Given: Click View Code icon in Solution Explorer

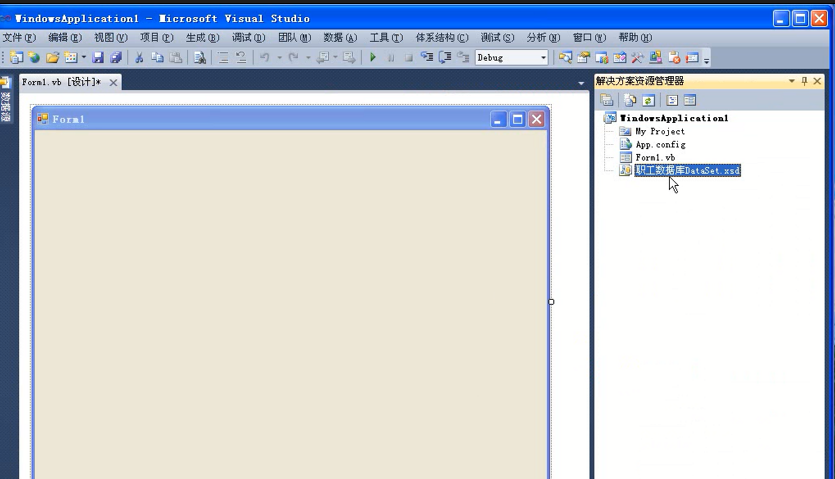Looking at the screenshot, I should coord(672,100).
